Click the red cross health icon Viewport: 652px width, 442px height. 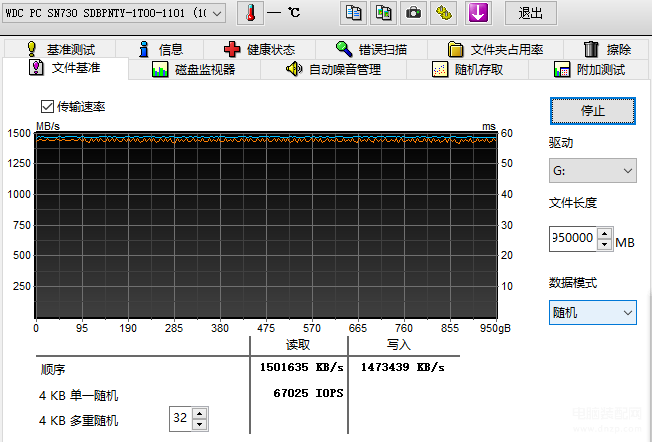click(x=232, y=49)
